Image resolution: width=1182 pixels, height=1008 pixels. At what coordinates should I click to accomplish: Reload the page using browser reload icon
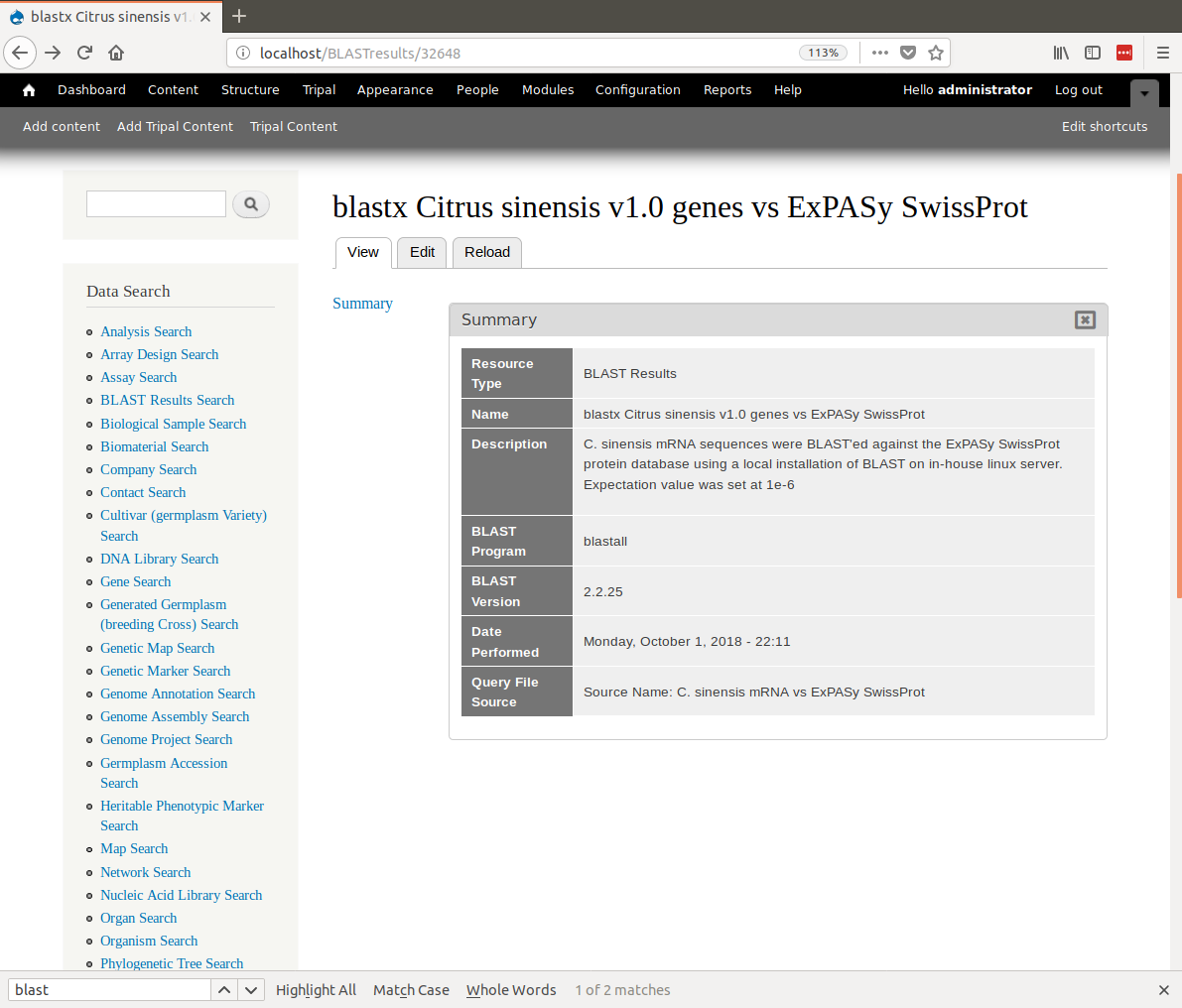84,53
